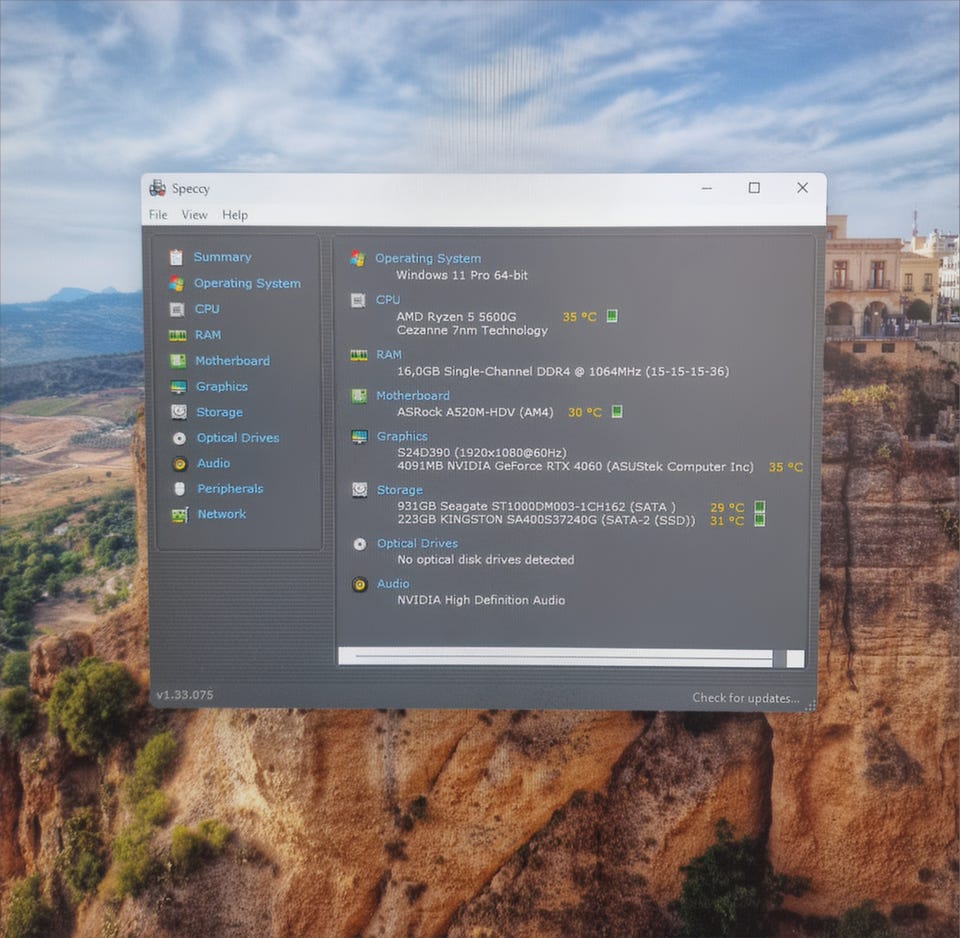Go to the Motherboard section in sidebar
This screenshot has width=960, height=938.
click(x=233, y=361)
